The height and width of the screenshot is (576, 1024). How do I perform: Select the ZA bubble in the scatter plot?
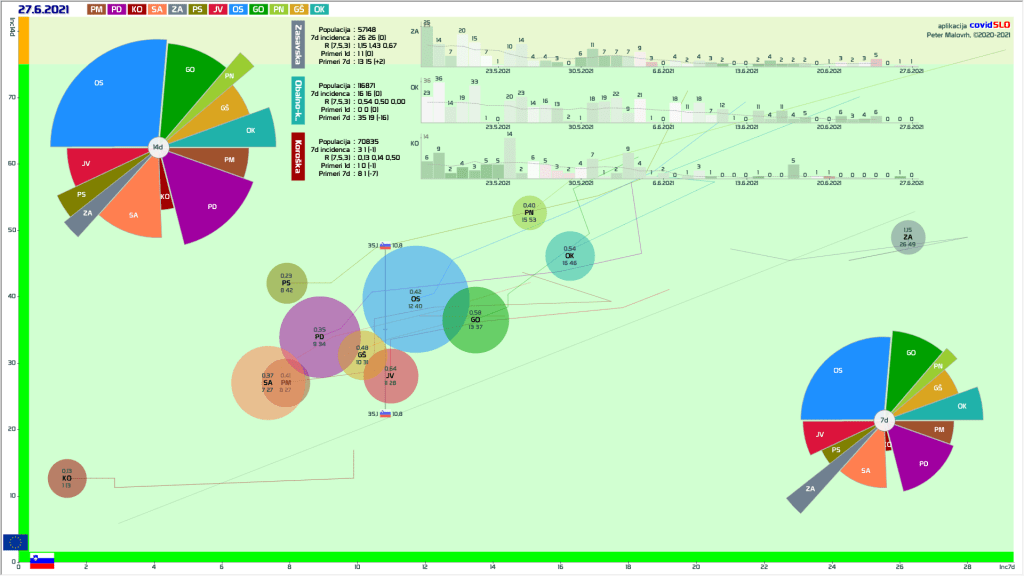[x=908, y=237]
